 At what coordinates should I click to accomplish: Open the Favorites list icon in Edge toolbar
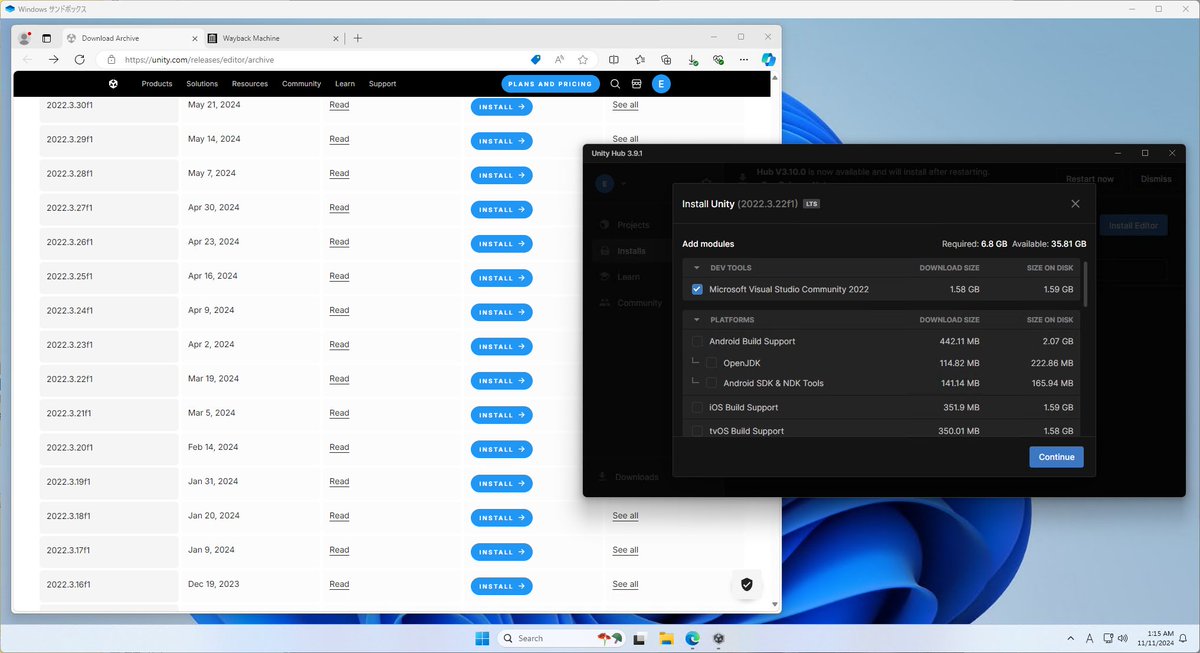pos(640,60)
